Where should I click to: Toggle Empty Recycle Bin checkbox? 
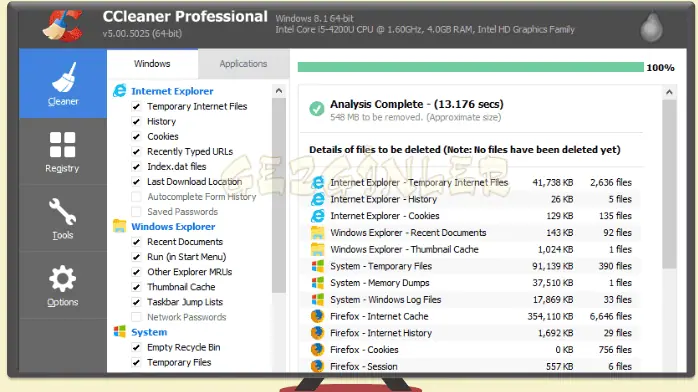coord(136,347)
